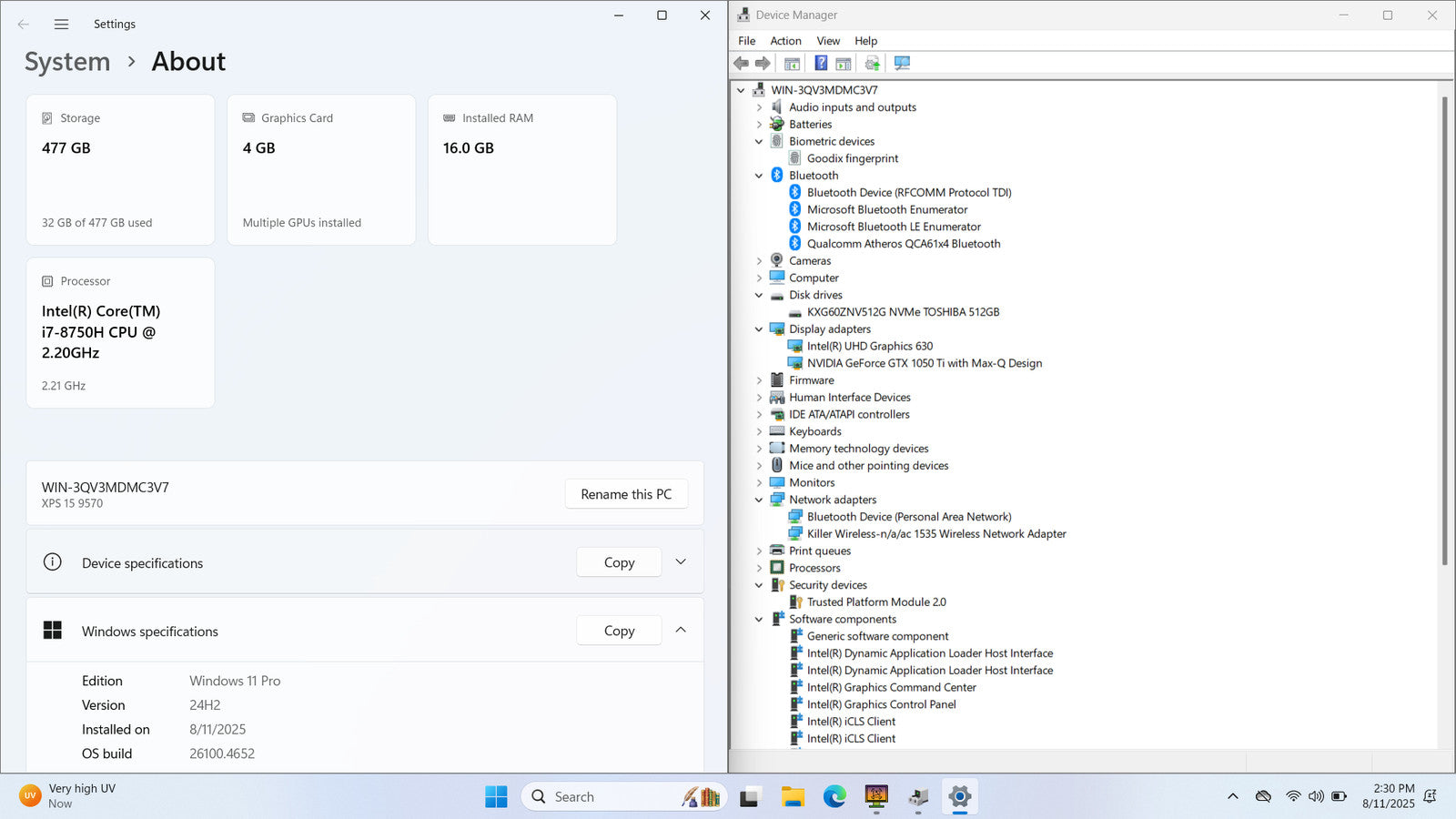Click the Back arrow in Device Manager toolbar
1456x819 pixels.
point(741,64)
